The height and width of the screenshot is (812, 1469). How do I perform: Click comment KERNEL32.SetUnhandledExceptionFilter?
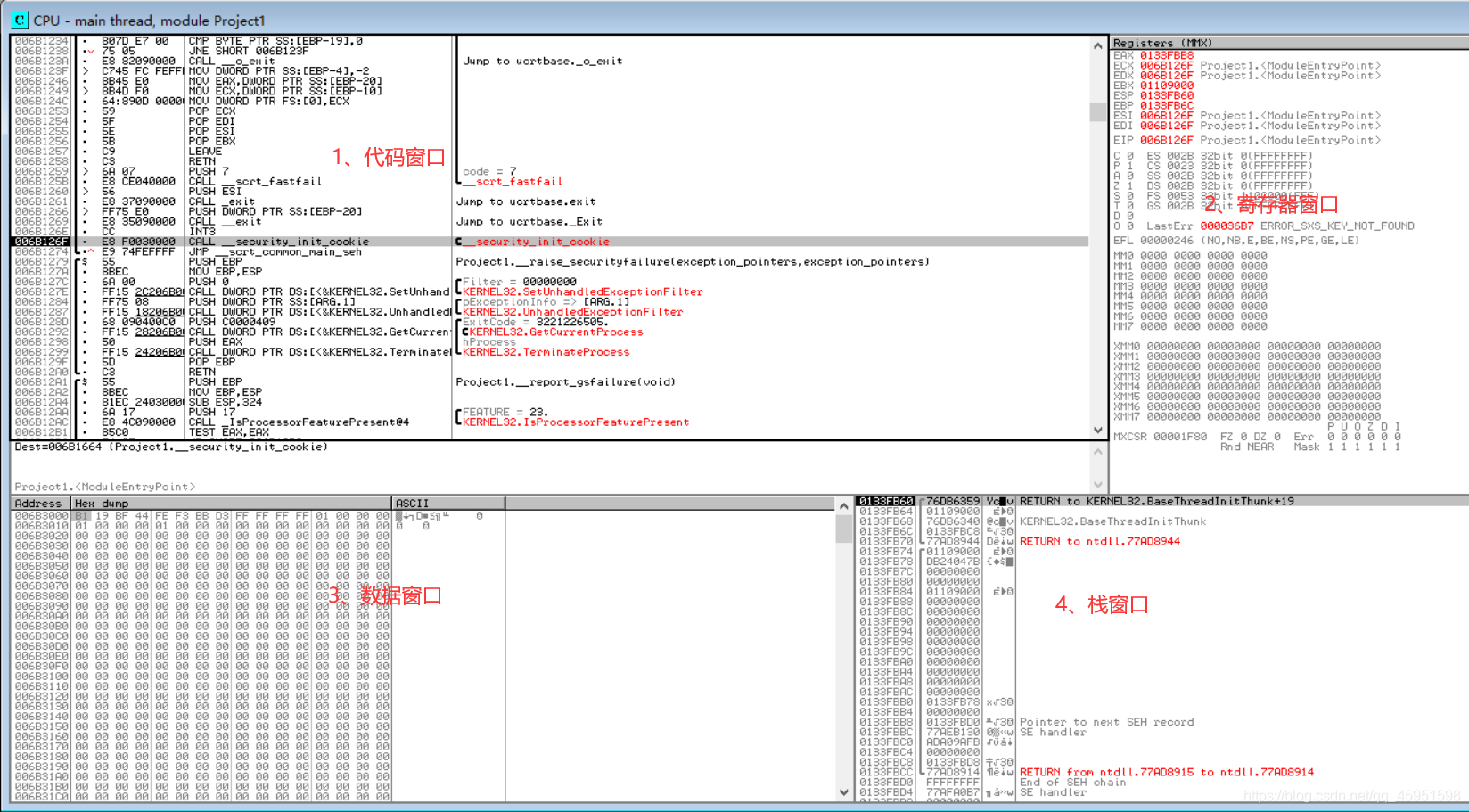tap(582, 291)
